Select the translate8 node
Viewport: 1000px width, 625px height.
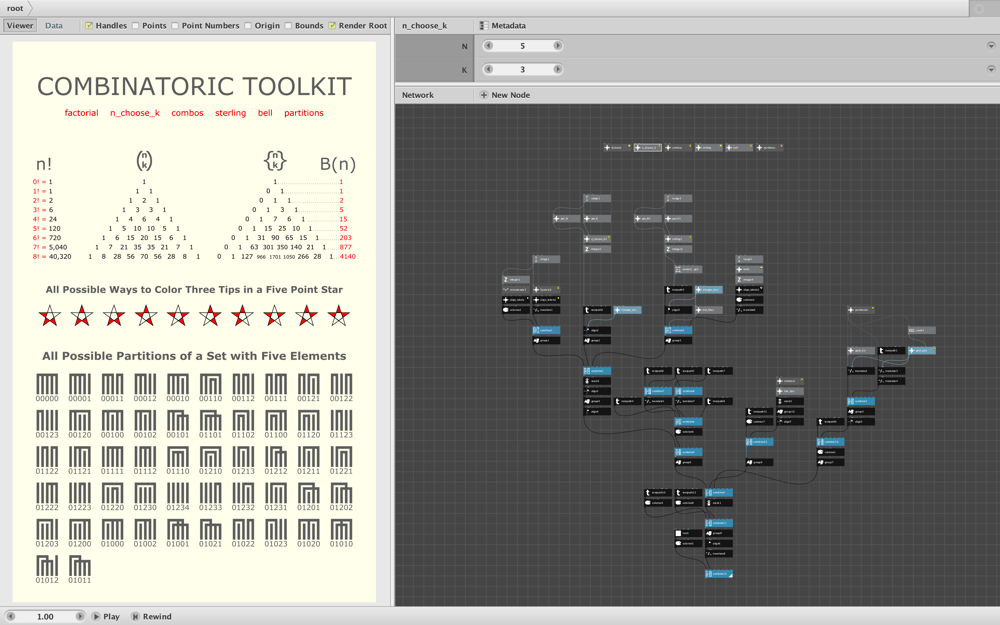[x=719, y=554]
